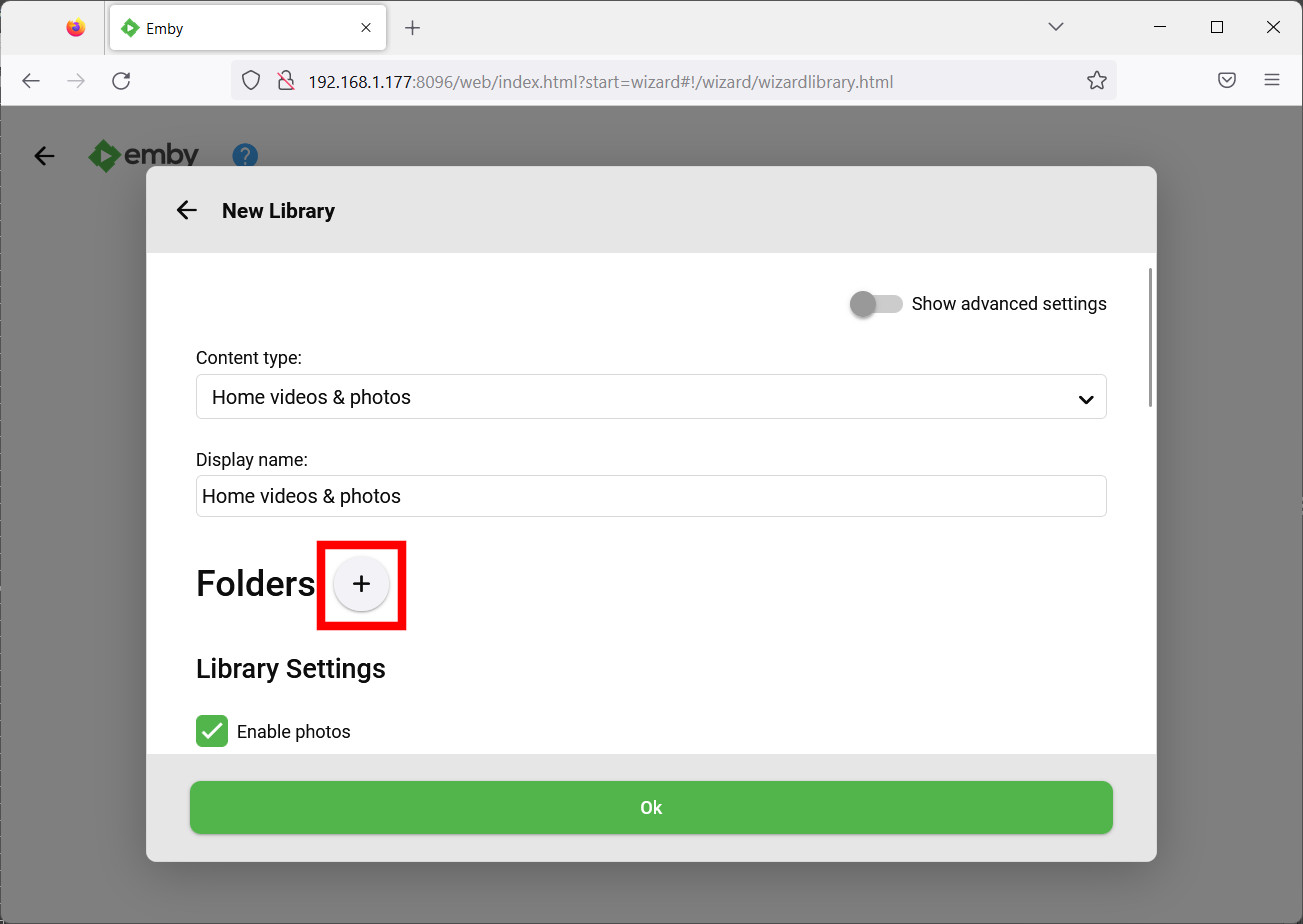This screenshot has width=1303, height=924.
Task: Open the list all tabs dropdown
Action: pyautogui.click(x=1056, y=27)
